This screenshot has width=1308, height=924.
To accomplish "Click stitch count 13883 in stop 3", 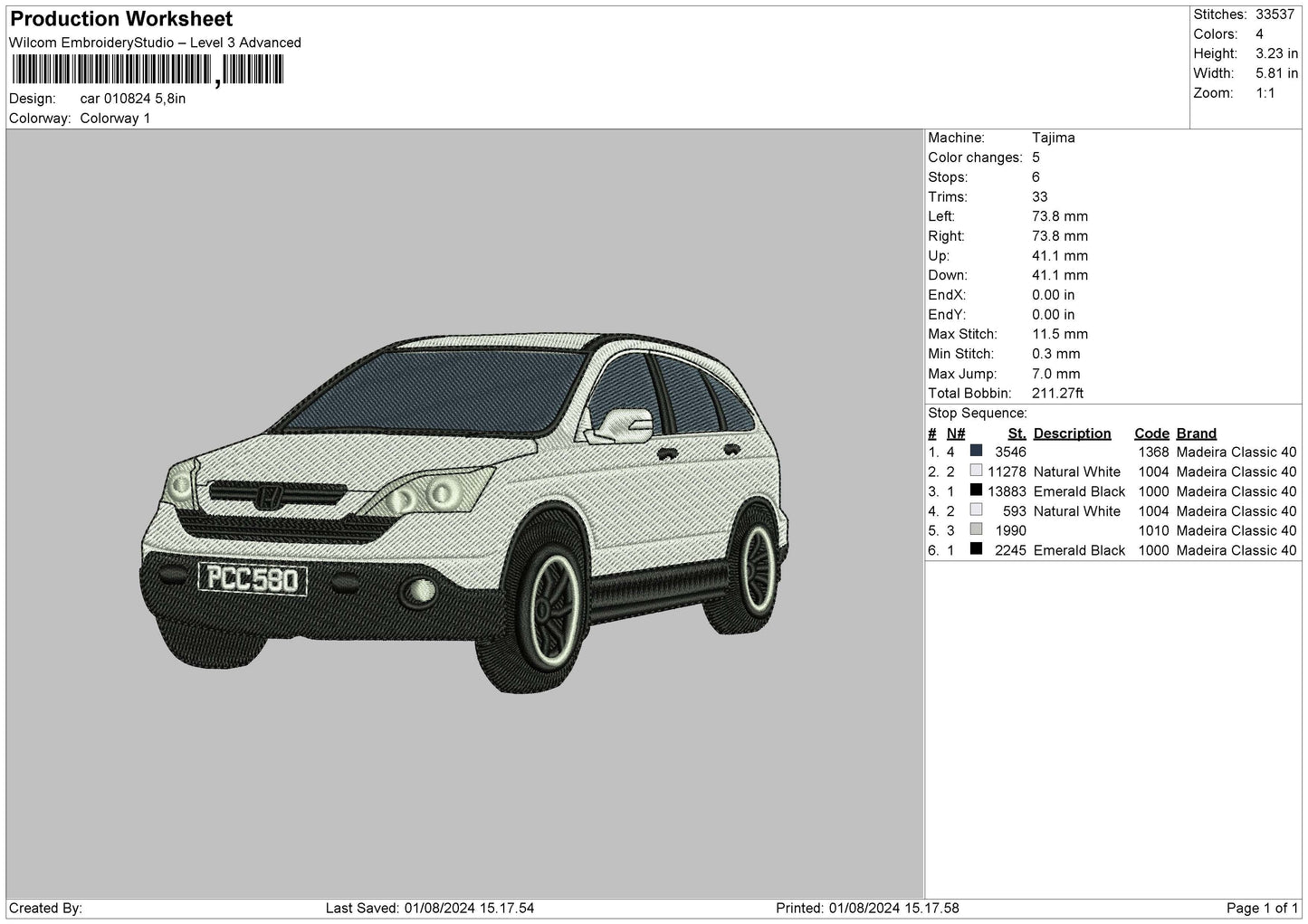I will [1007, 491].
